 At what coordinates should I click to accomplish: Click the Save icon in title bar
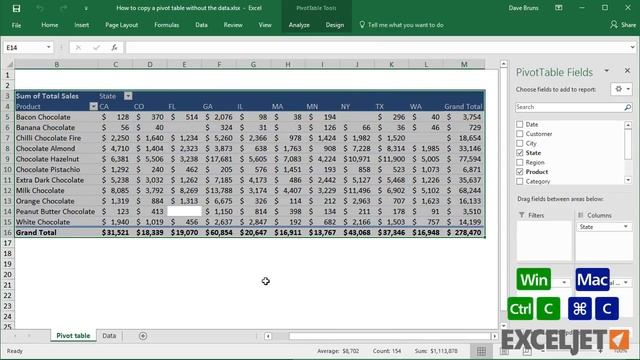(x=16, y=8)
